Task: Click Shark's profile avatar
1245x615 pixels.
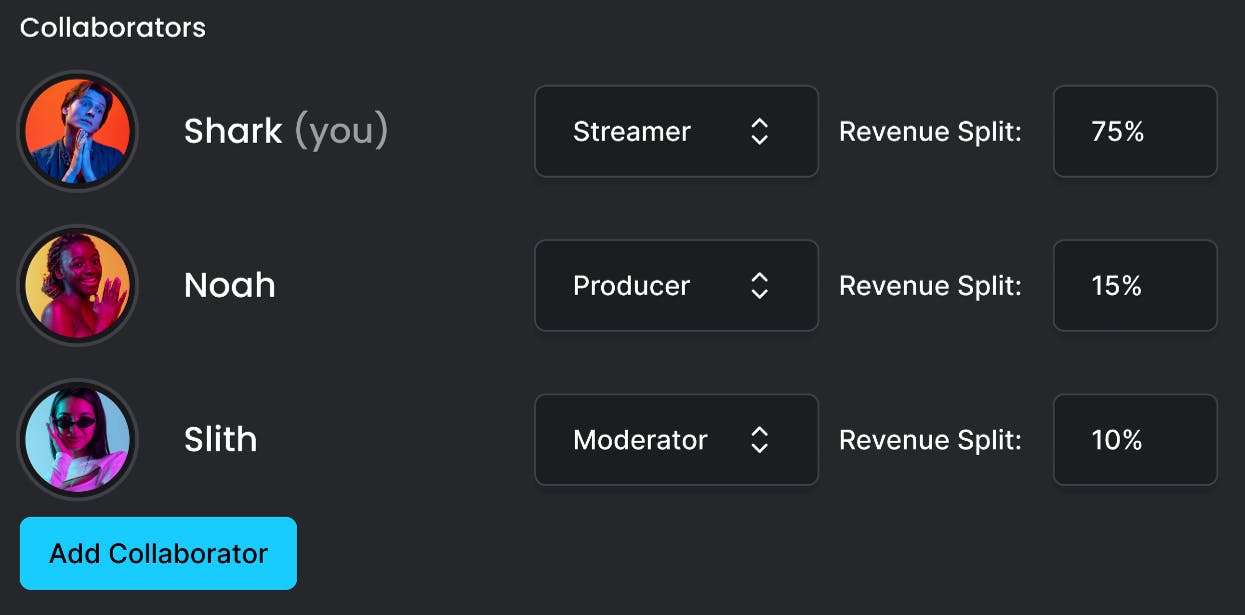Action: coord(78,131)
